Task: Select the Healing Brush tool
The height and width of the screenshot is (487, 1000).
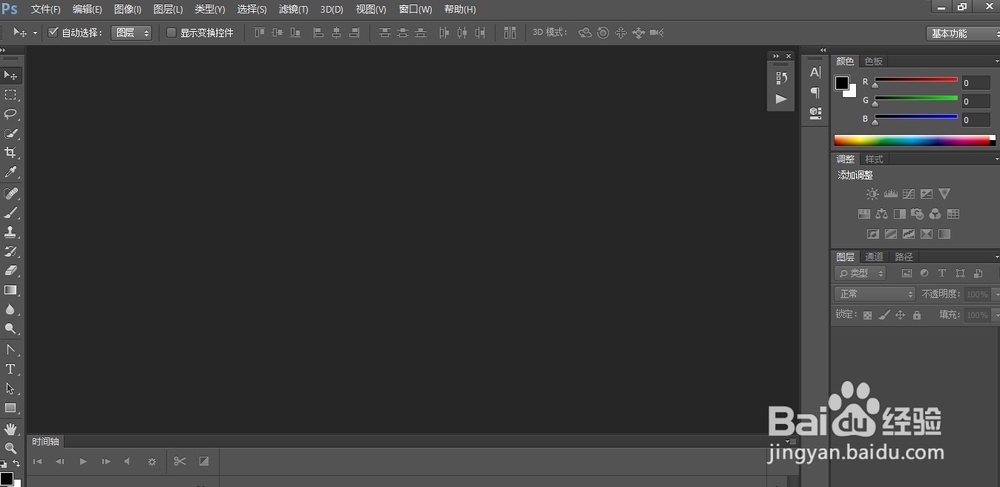Action: [10, 193]
